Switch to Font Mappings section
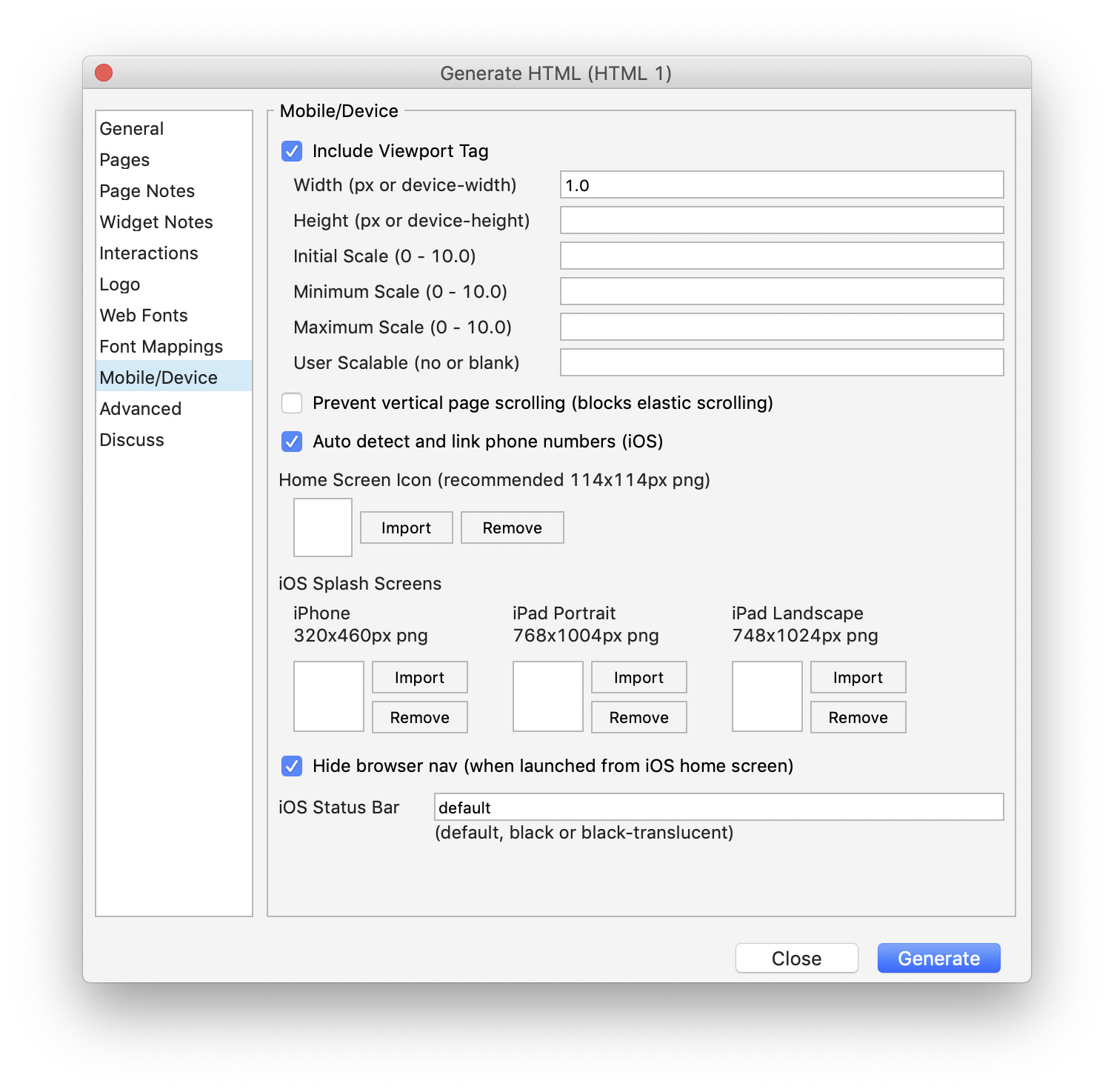 click(x=161, y=347)
